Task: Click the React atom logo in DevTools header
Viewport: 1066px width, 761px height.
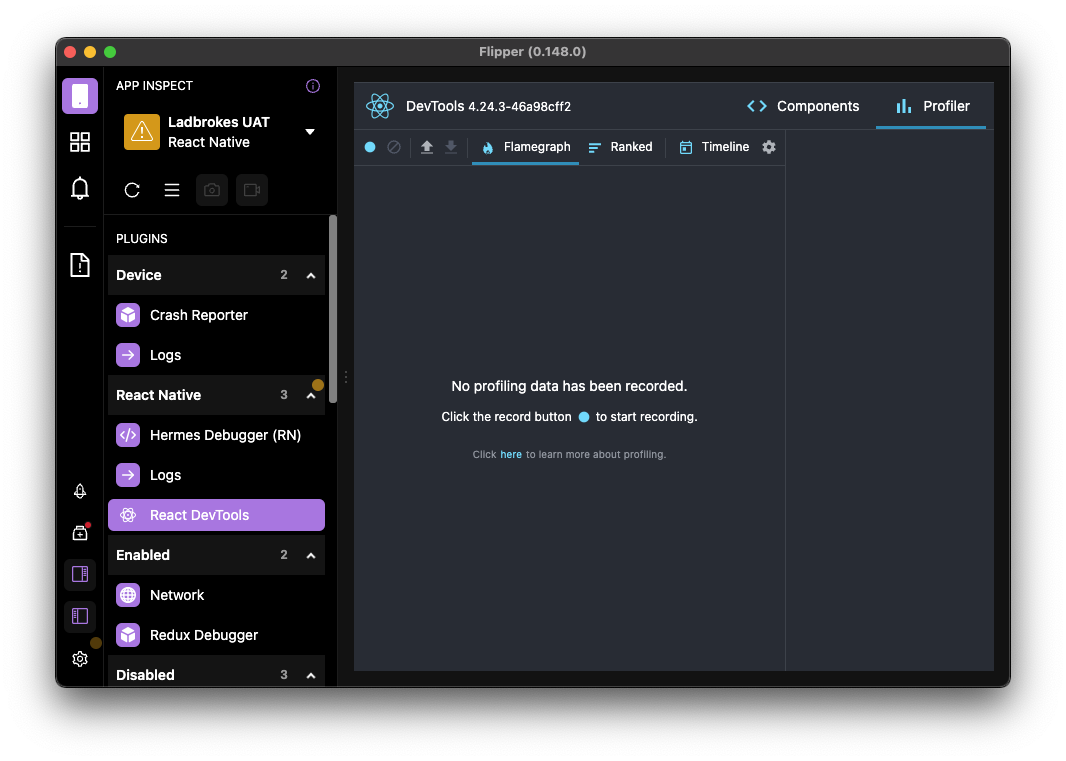Action: tap(379, 106)
